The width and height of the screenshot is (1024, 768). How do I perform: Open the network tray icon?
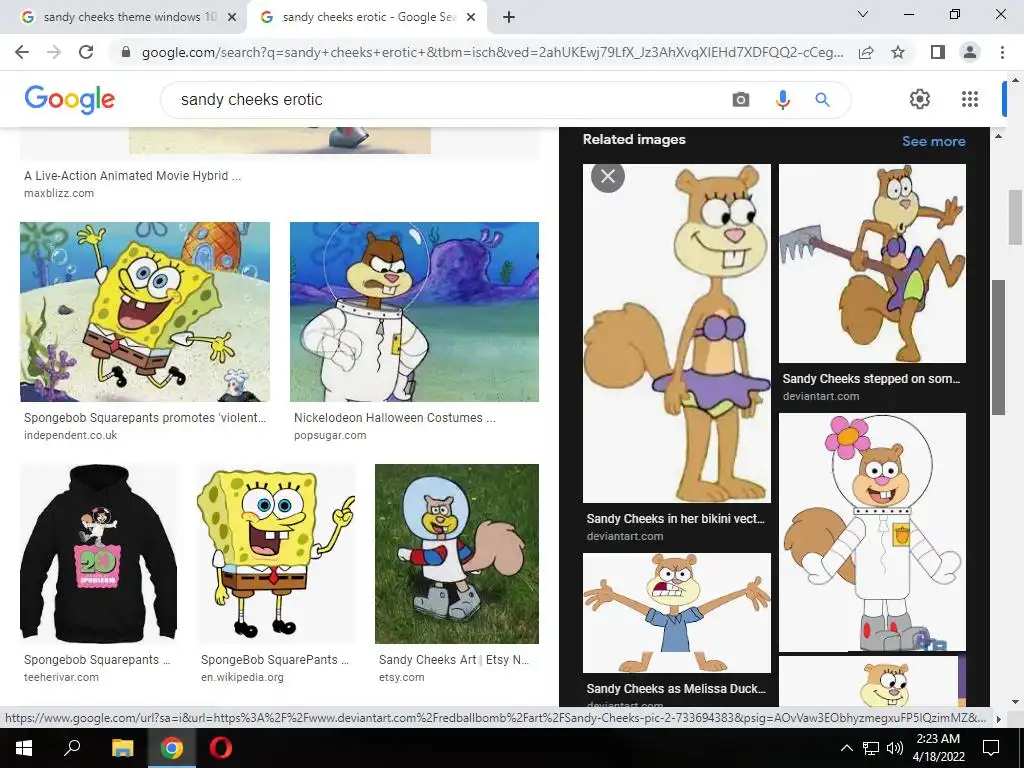click(x=871, y=748)
